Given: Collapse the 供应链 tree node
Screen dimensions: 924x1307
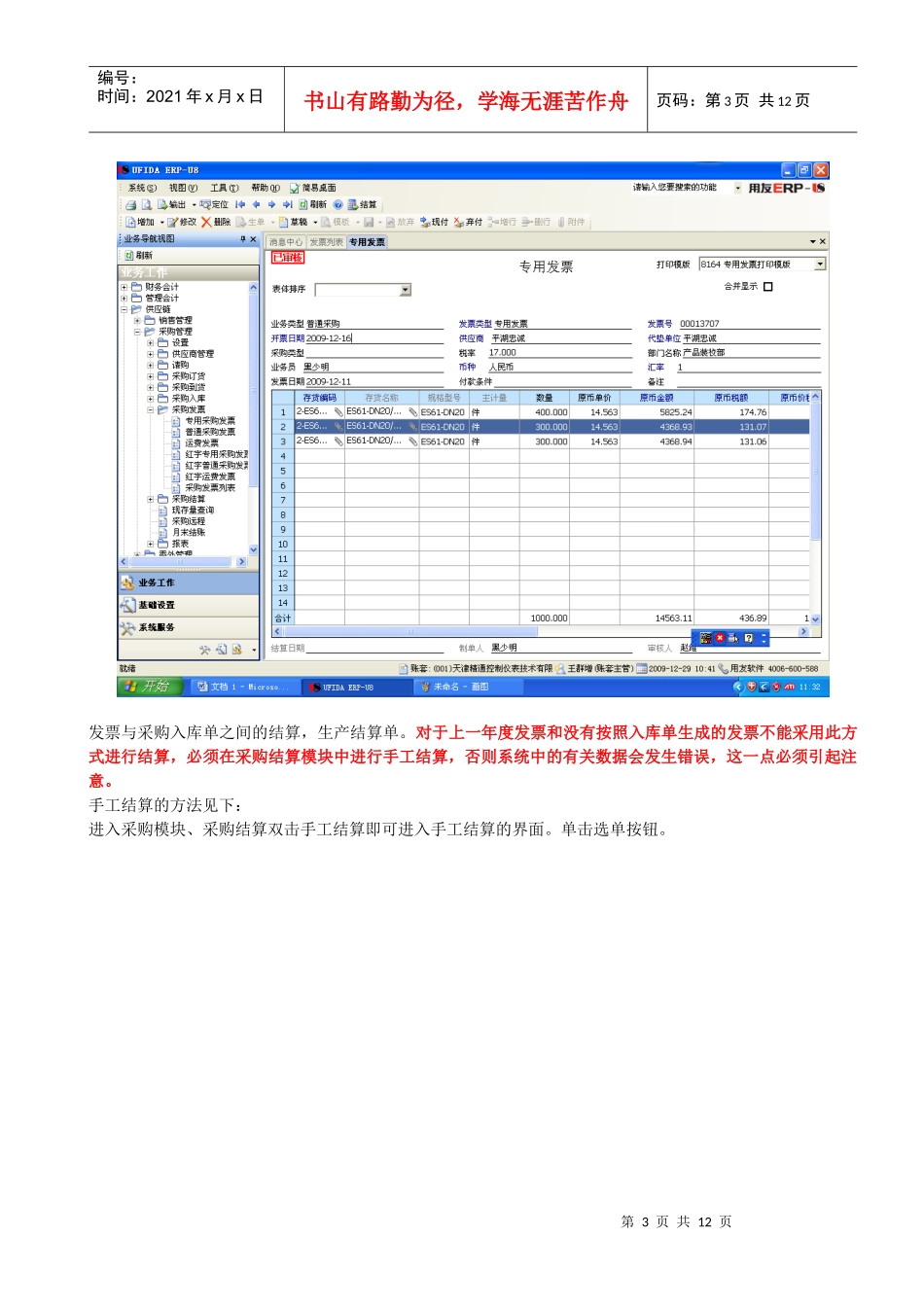Looking at the screenshot, I should 124,310.
